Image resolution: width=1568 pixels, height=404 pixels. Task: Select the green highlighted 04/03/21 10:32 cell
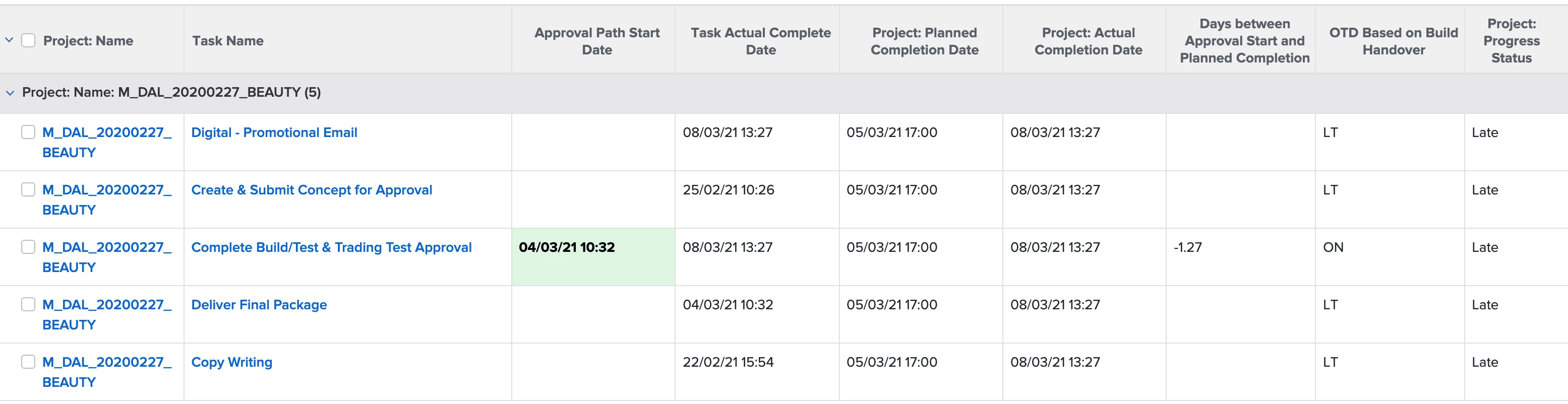click(x=593, y=256)
